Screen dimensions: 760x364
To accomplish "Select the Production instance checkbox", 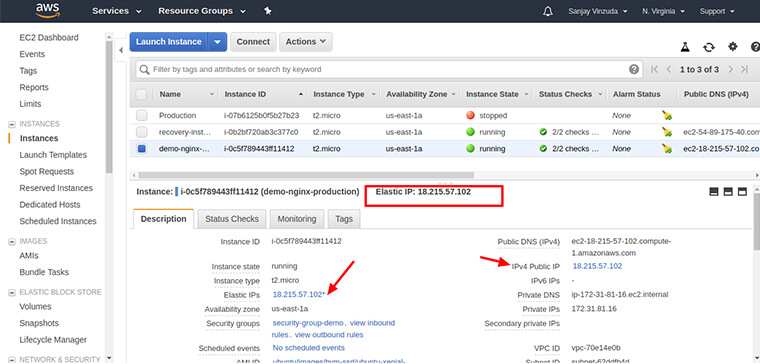I will coord(142,115).
